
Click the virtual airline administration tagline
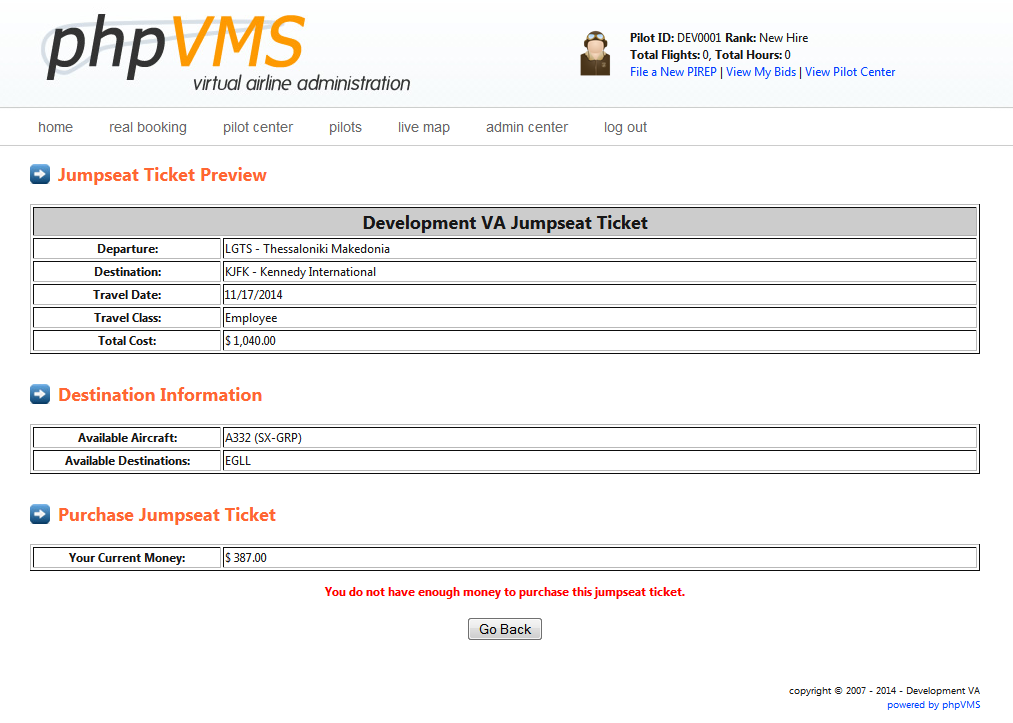302,83
